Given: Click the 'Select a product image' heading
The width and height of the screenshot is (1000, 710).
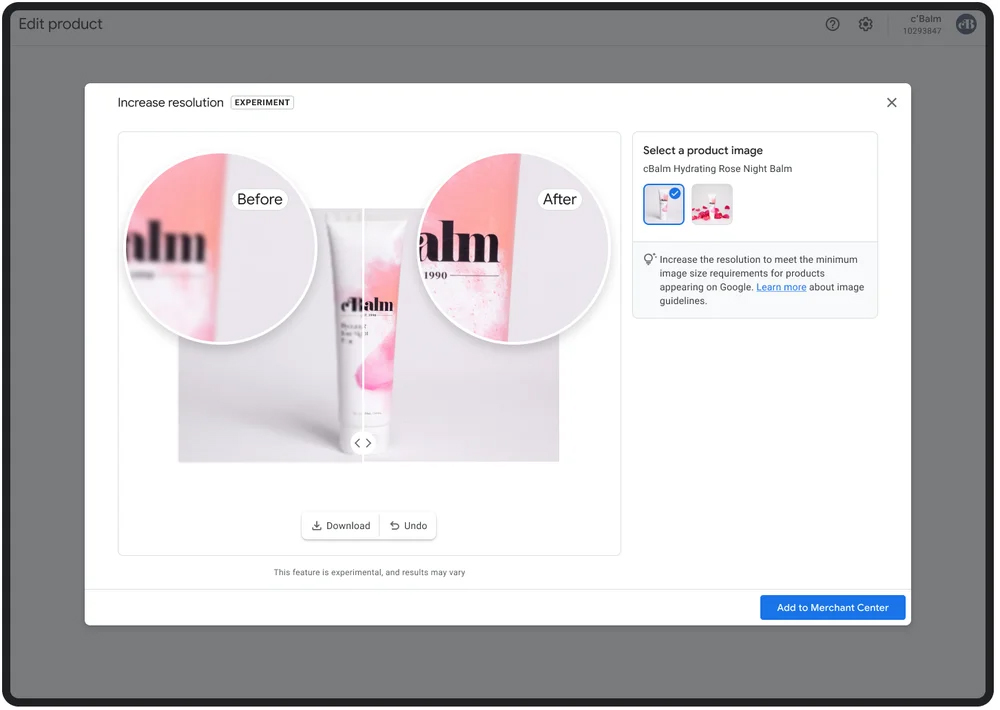Looking at the screenshot, I should pyautogui.click(x=703, y=151).
